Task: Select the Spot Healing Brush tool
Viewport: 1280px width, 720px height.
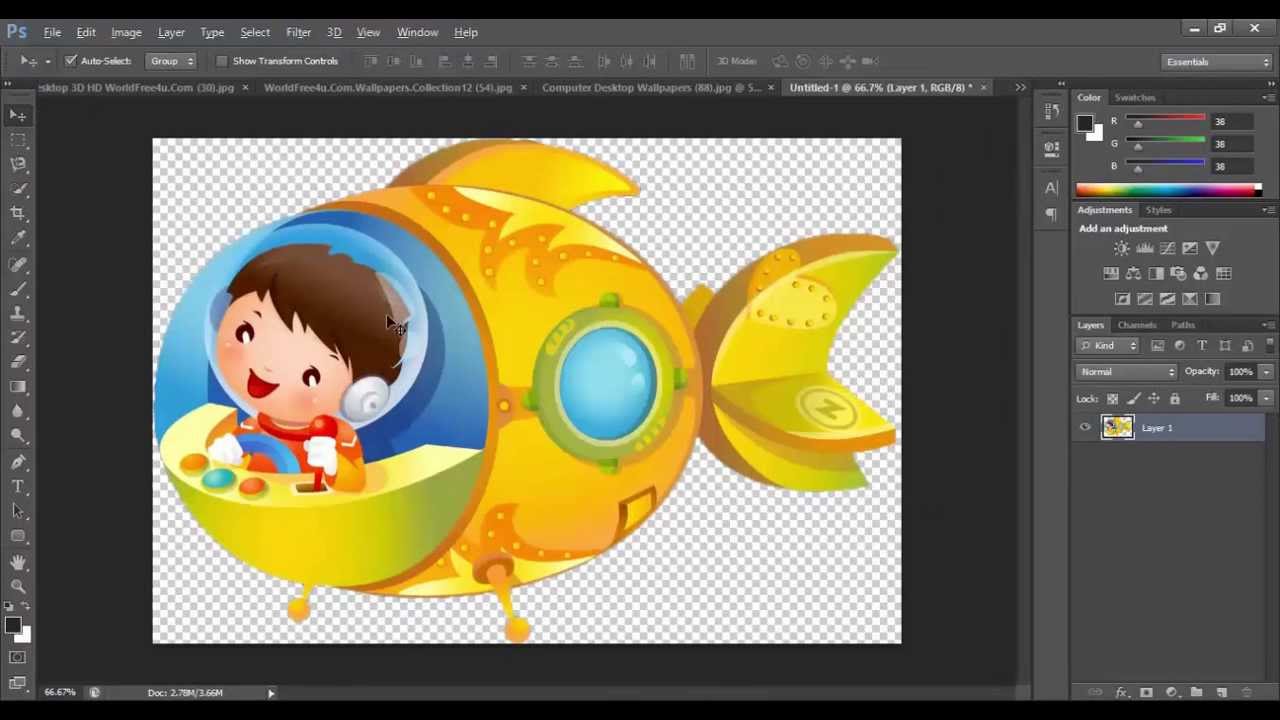Action: click(x=18, y=265)
